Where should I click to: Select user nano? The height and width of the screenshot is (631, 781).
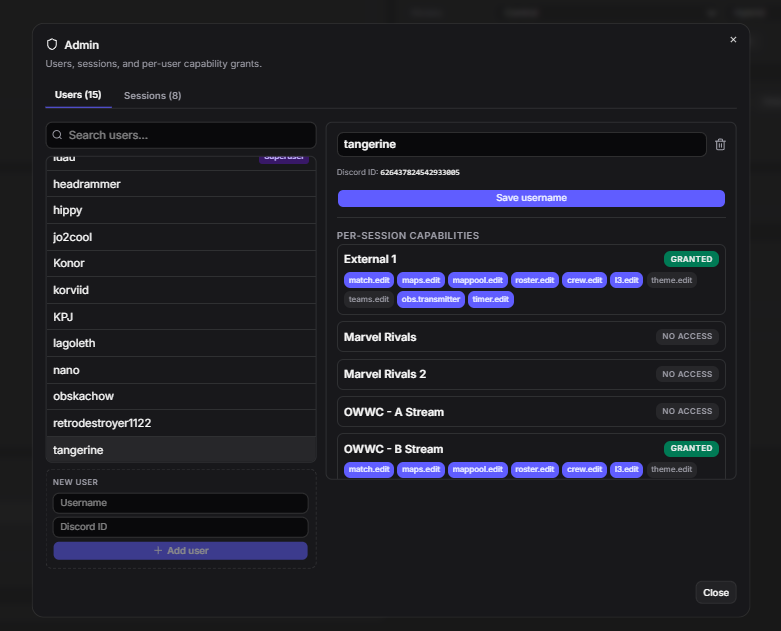tap(181, 370)
